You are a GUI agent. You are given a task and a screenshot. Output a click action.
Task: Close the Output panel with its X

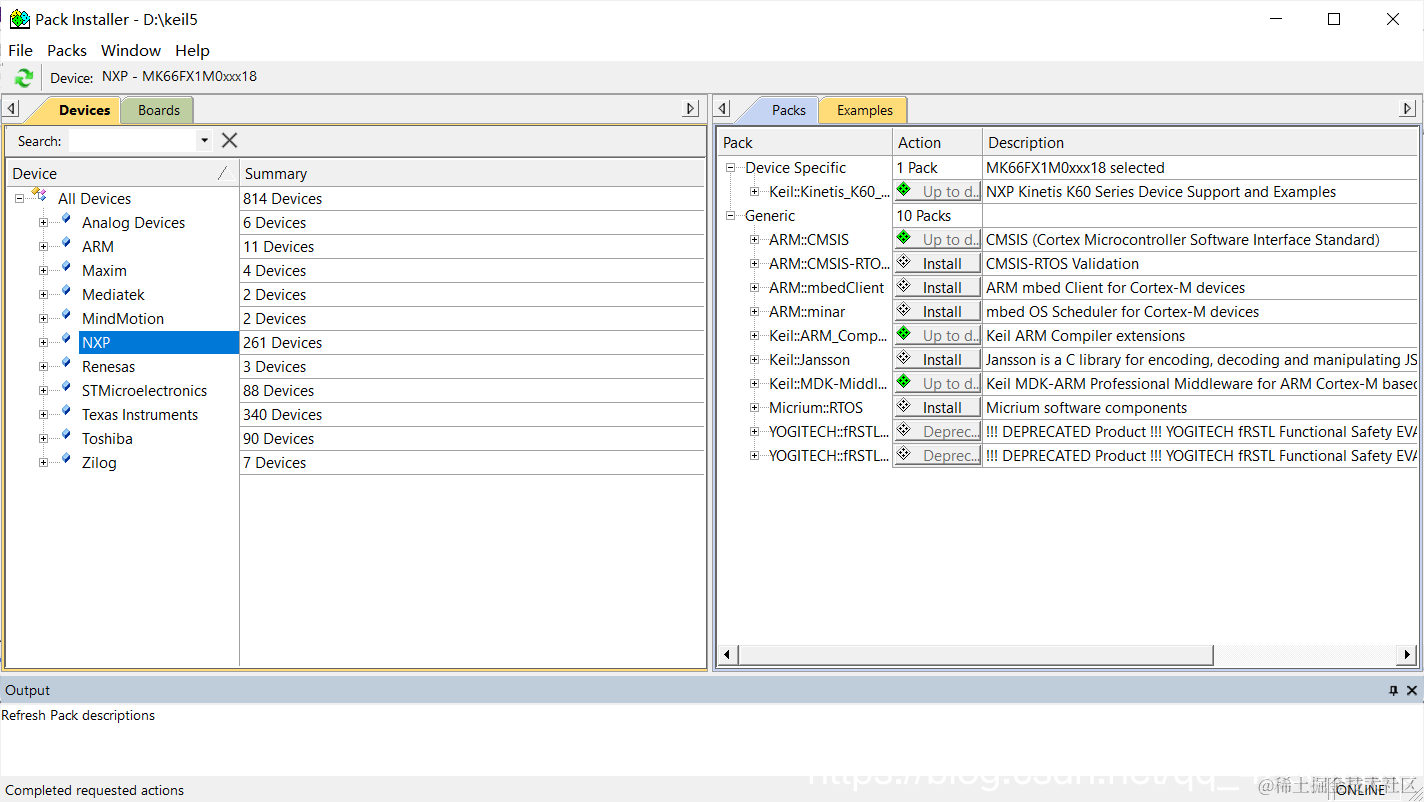pos(1412,691)
